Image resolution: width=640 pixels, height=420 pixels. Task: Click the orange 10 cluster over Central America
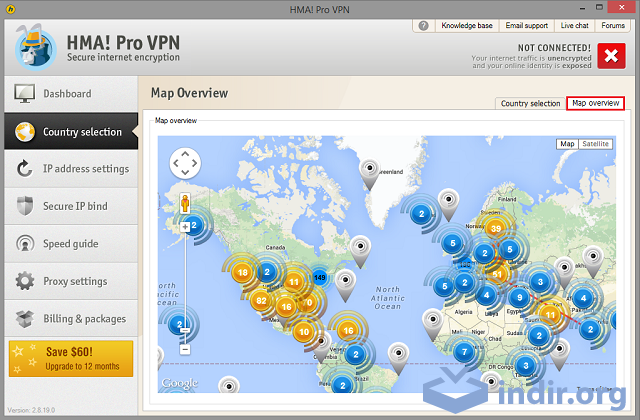(304, 332)
